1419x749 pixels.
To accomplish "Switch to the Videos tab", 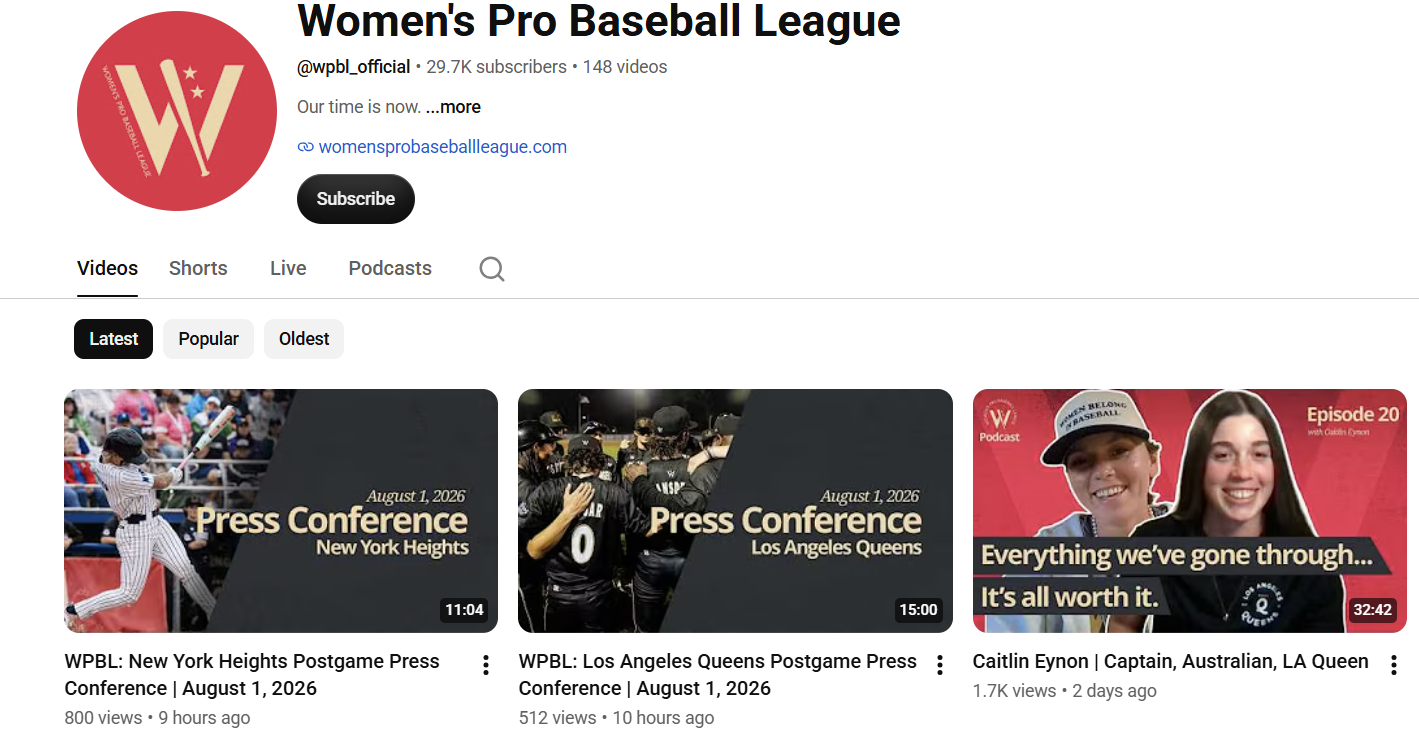I will [x=107, y=268].
